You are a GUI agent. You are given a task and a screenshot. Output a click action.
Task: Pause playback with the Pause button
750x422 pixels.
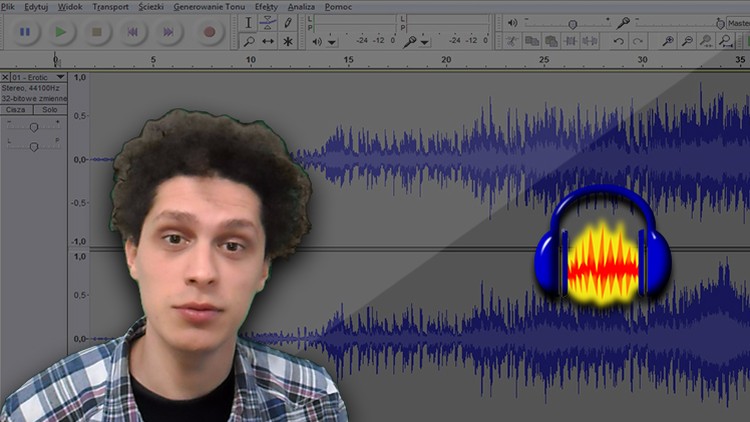(x=25, y=32)
